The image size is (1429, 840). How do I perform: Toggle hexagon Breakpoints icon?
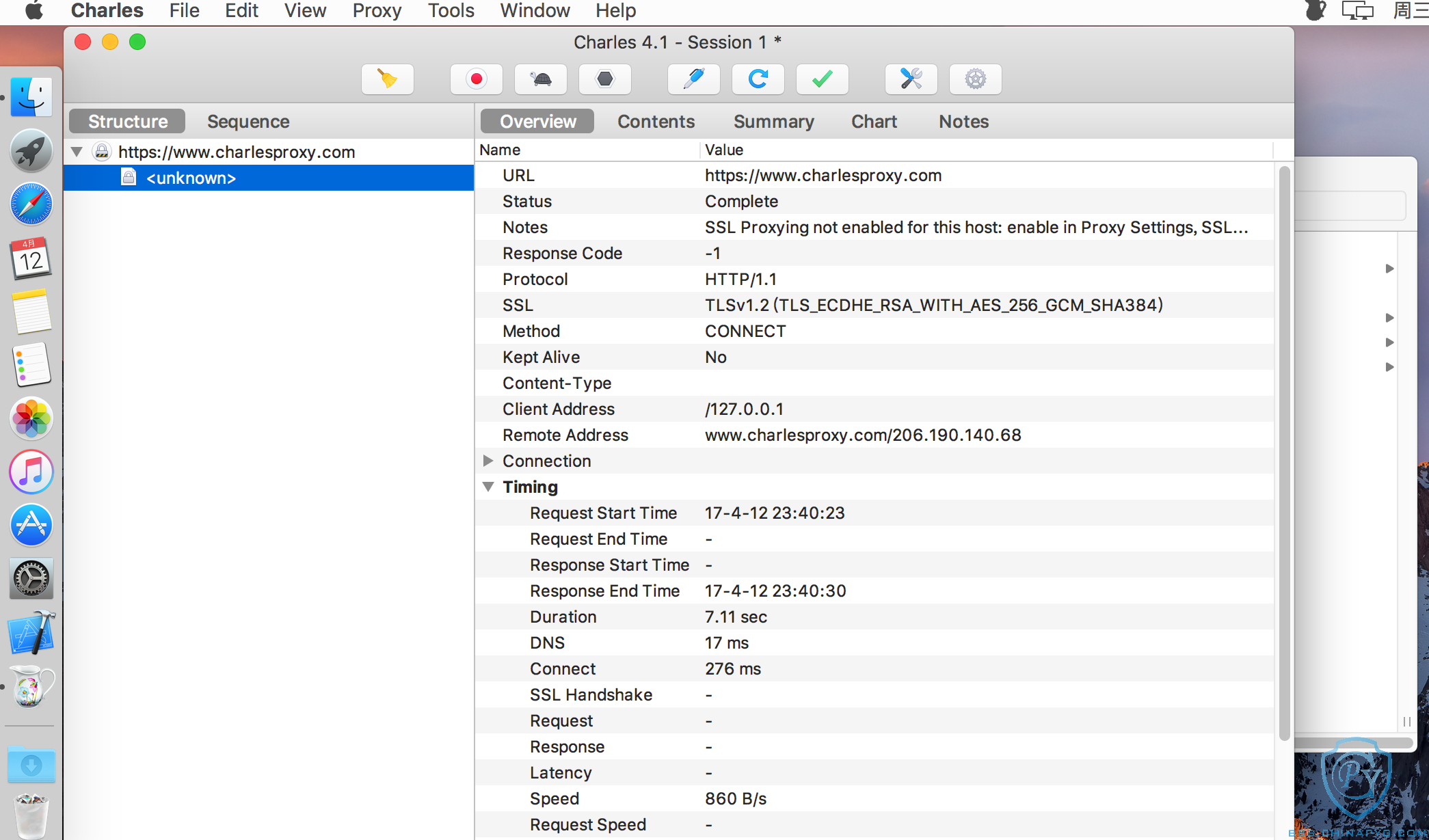605,79
